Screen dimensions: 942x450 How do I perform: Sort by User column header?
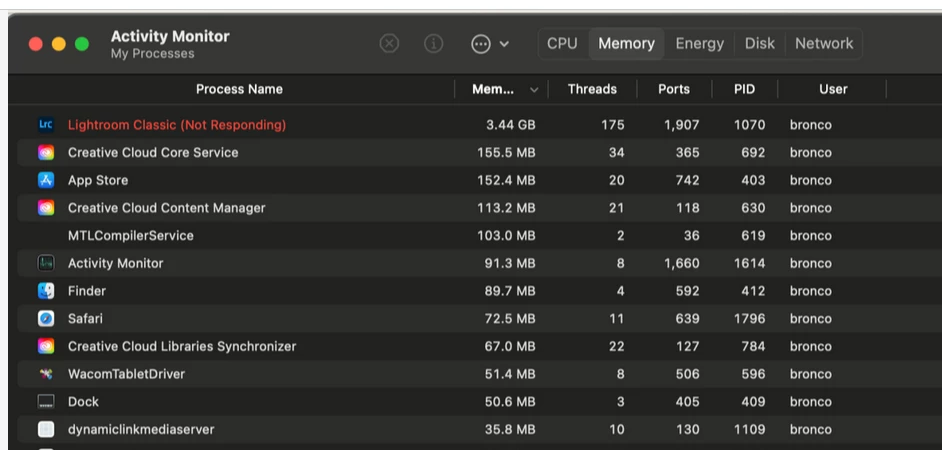[x=833, y=90]
